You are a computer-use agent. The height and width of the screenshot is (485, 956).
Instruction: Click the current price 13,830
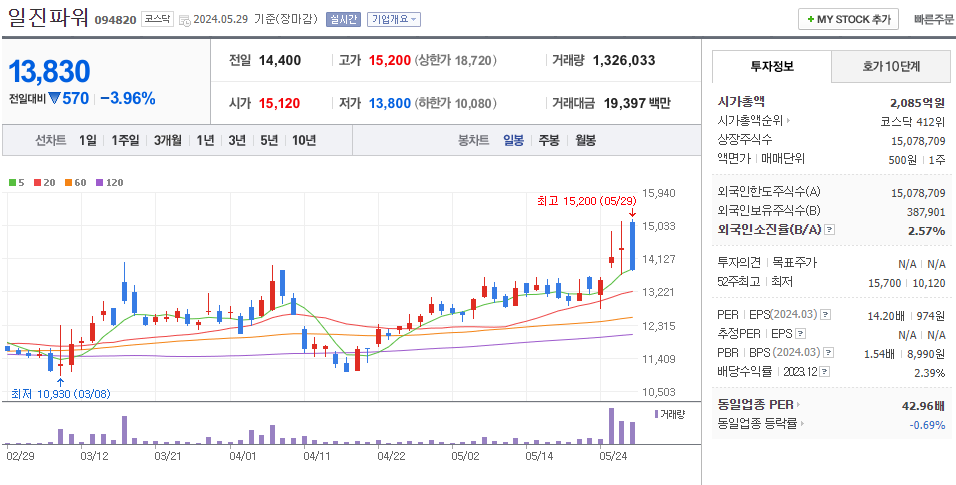pos(49,72)
